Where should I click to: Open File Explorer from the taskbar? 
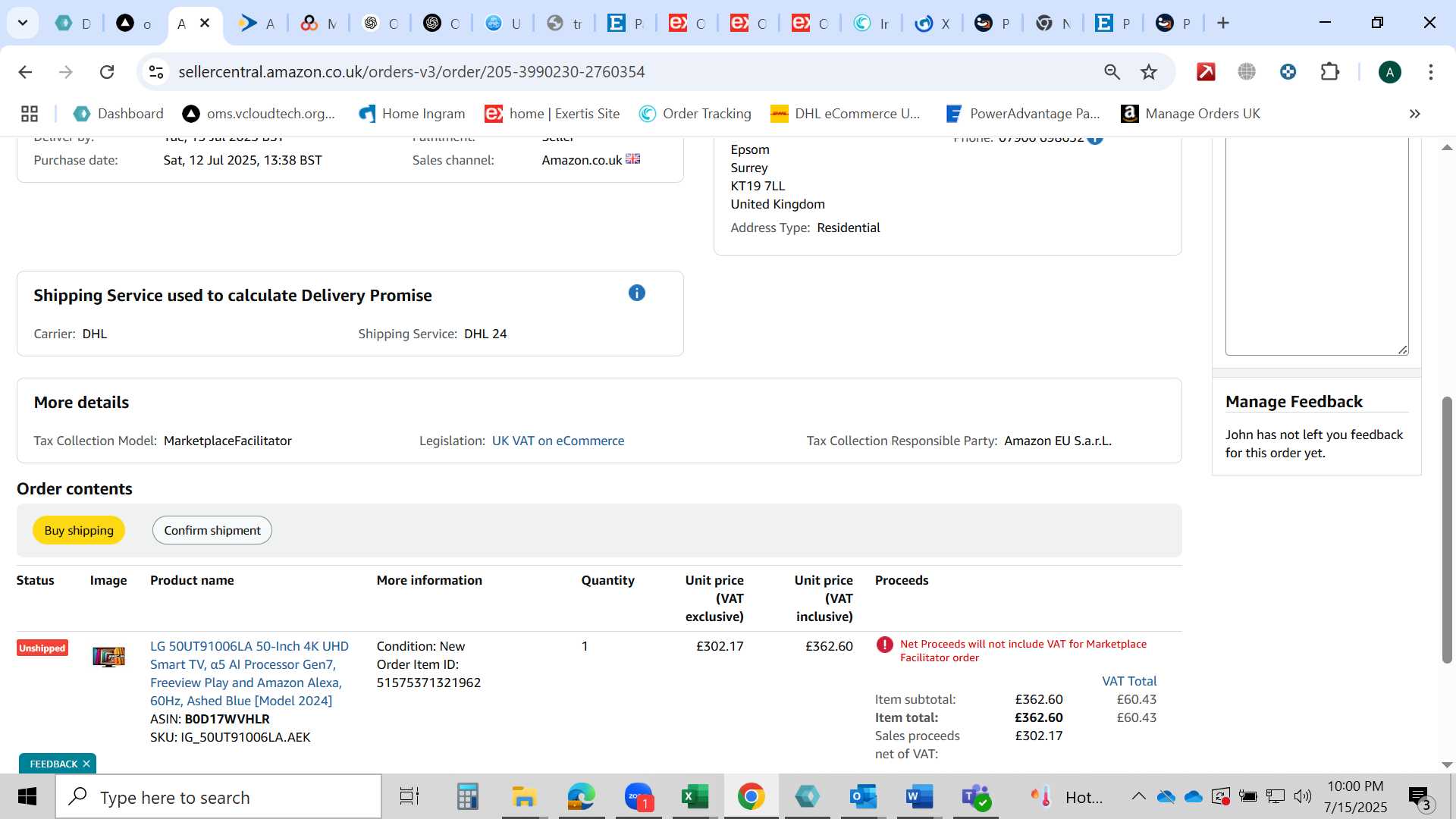tap(524, 796)
